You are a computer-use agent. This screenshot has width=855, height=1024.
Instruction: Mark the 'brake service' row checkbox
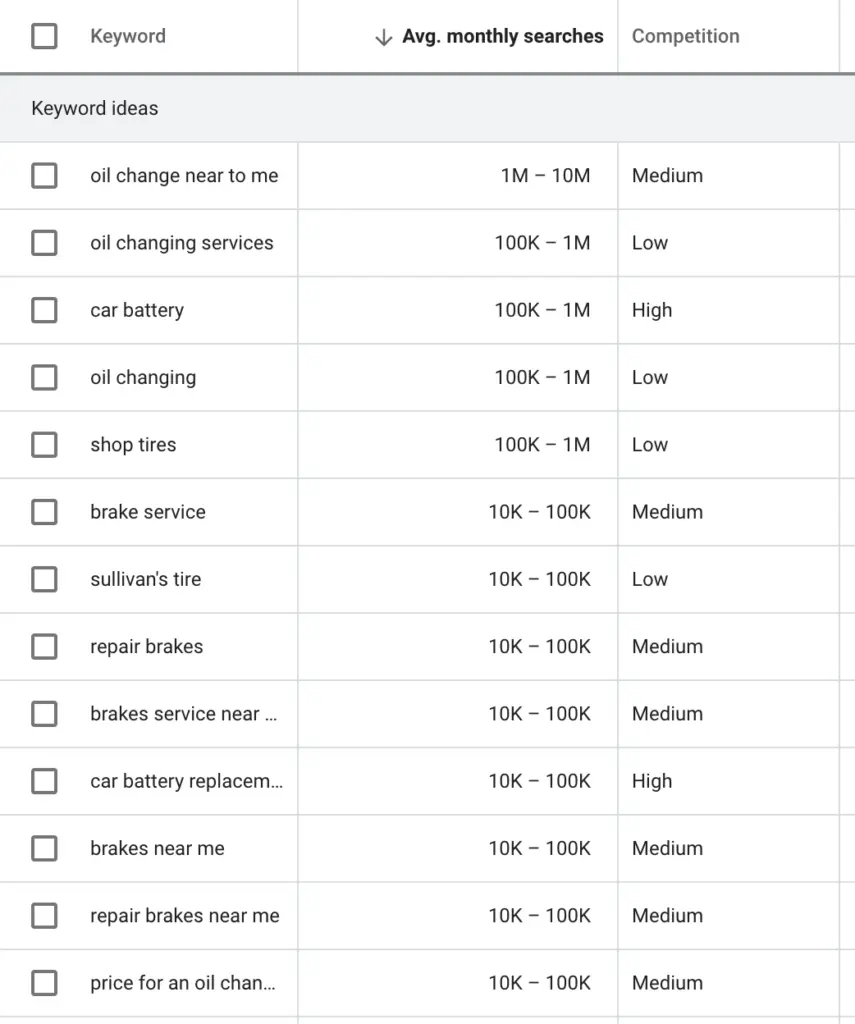[x=44, y=512]
